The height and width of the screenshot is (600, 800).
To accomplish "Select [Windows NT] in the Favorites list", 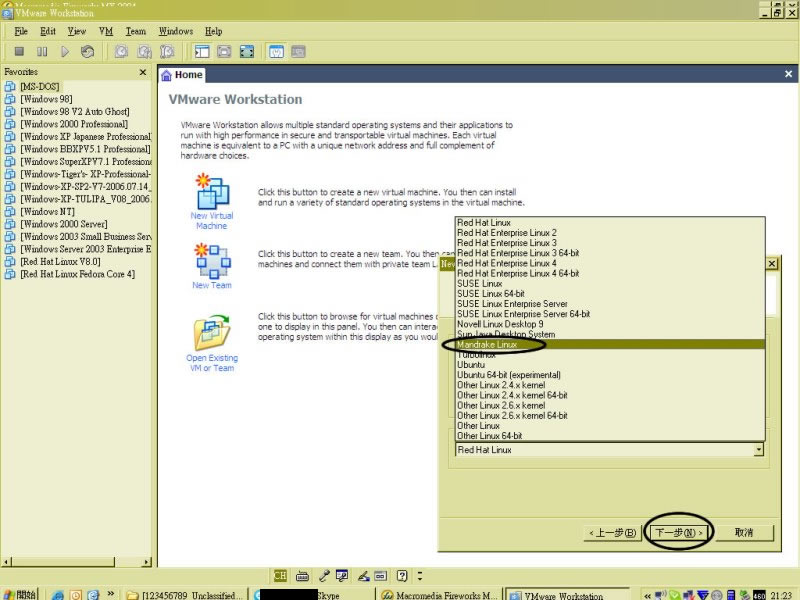I will [47, 212].
